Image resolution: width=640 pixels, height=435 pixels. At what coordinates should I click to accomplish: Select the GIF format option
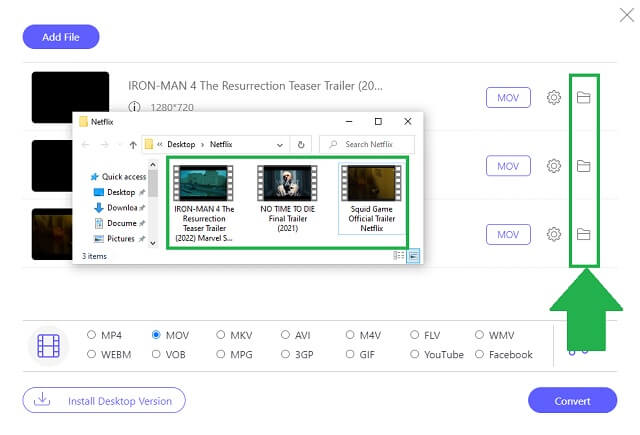pos(360,354)
